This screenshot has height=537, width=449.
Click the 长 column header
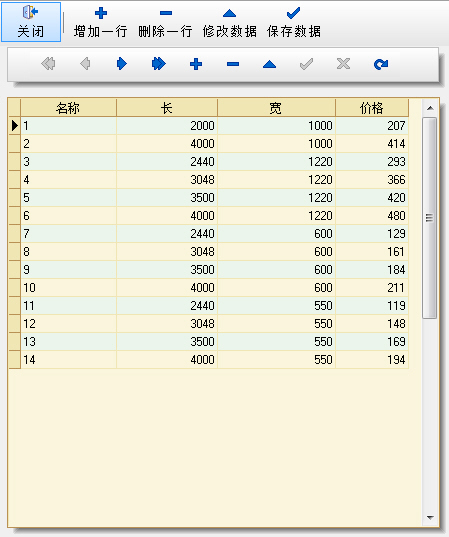[167, 108]
